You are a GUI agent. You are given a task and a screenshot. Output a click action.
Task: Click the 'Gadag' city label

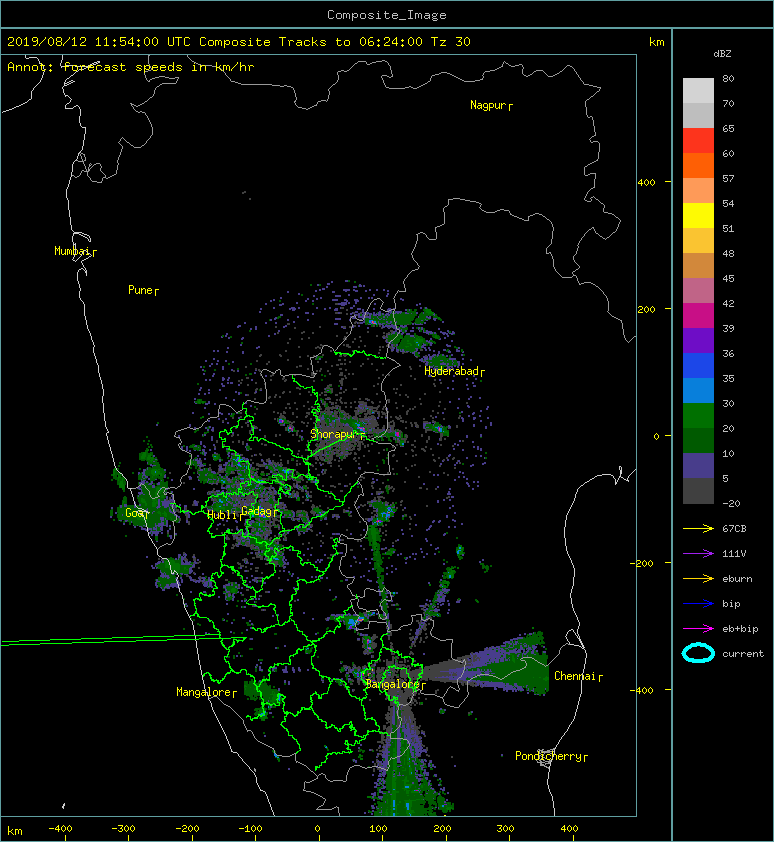coord(258,511)
